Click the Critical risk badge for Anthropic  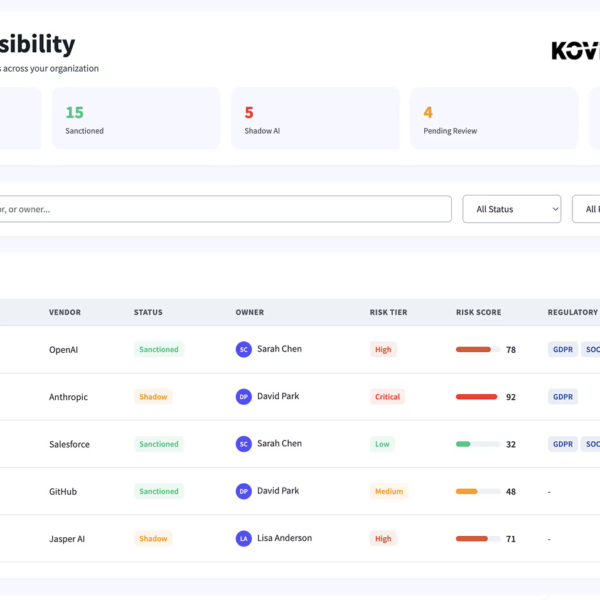pyautogui.click(x=387, y=397)
